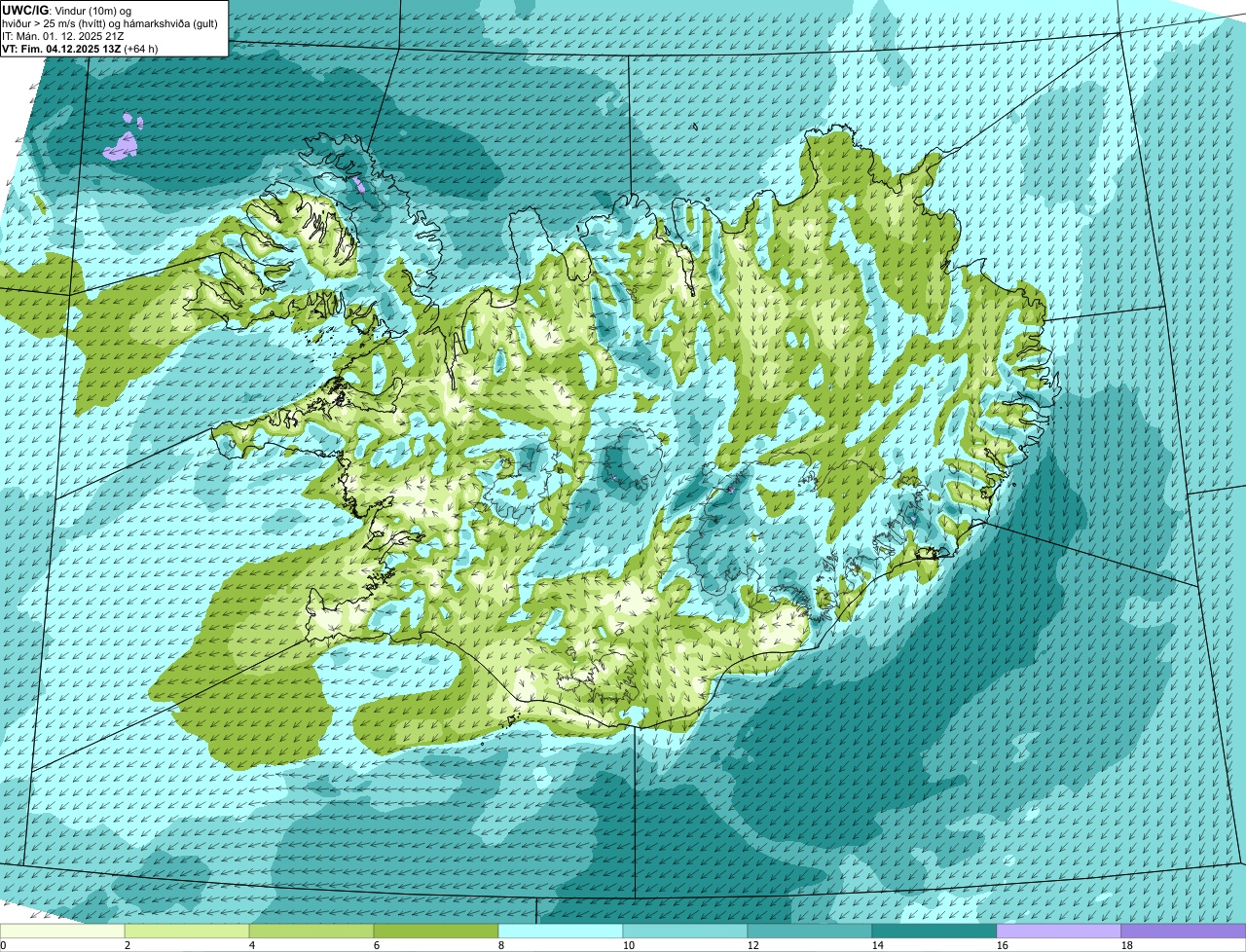Click the "16" label on the wind scale

[x=1002, y=945]
